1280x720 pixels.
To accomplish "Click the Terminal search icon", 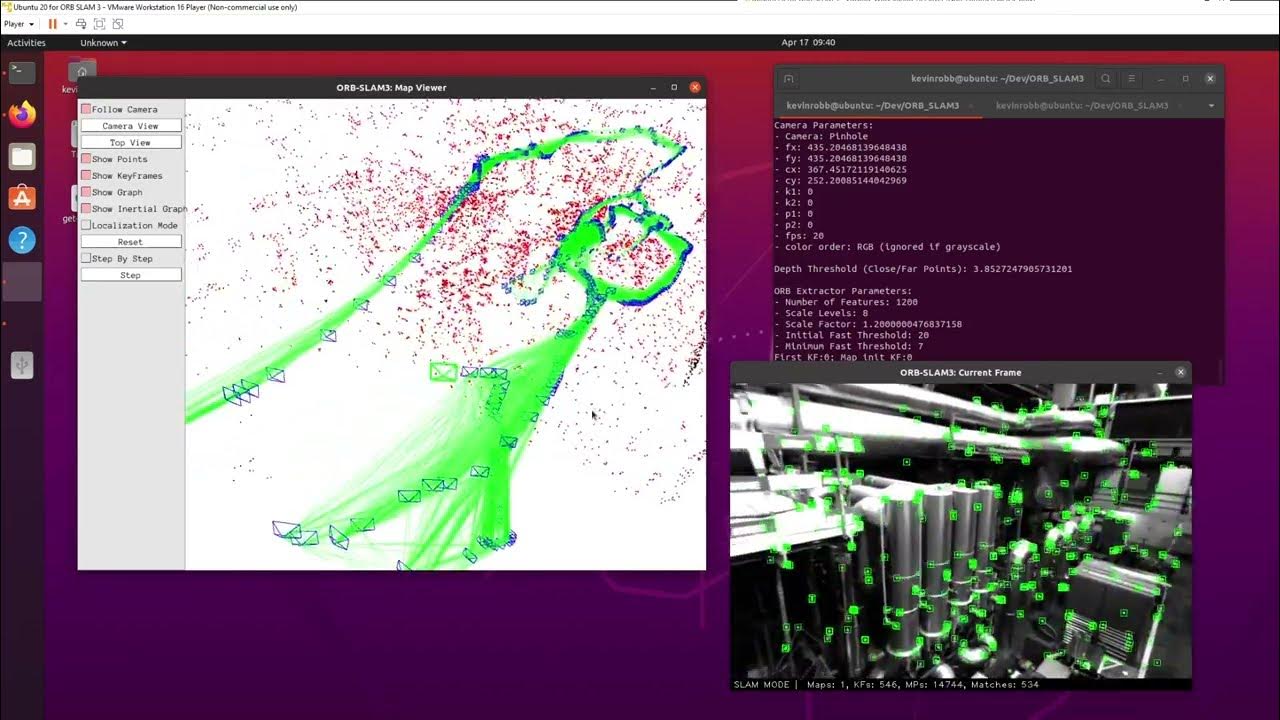I will (x=1106, y=79).
